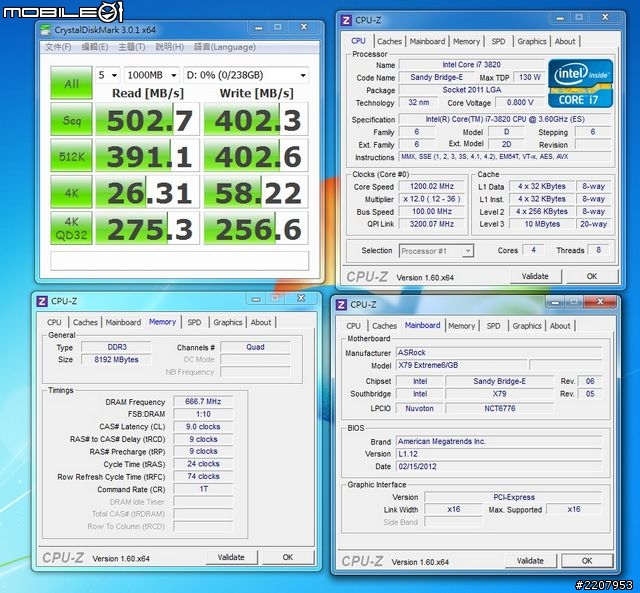Viewport: 640px width, 593px height.
Task: Select the Caches tab in Mainboard window
Action: pyautogui.click(x=384, y=326)
